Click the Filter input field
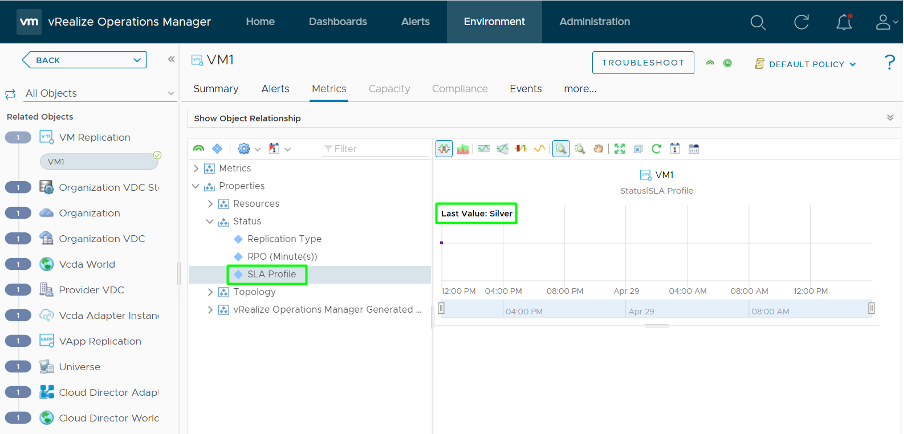904x434 pixels. [375, 149]
